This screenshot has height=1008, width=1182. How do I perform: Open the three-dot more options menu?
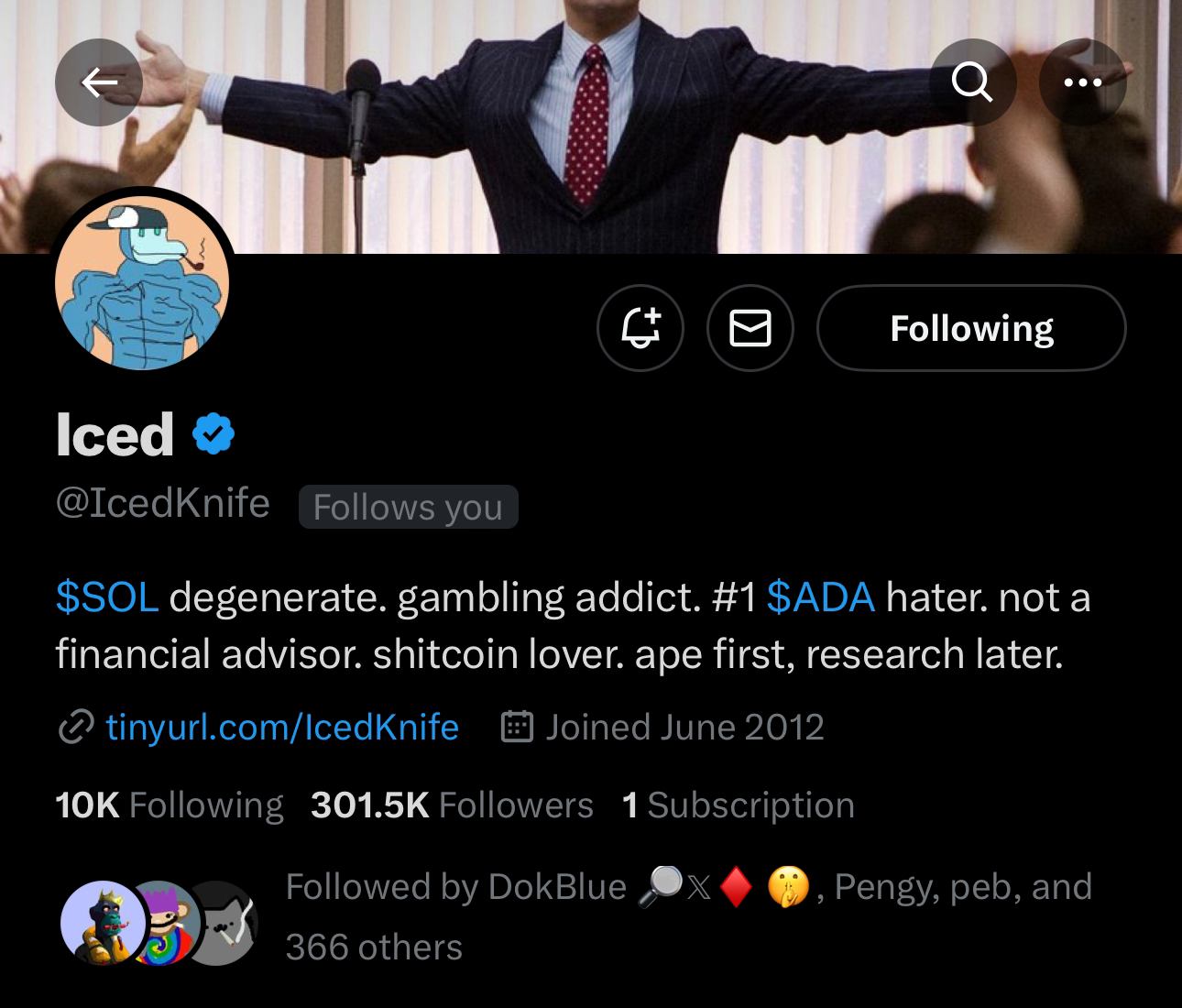point(1082,82)
